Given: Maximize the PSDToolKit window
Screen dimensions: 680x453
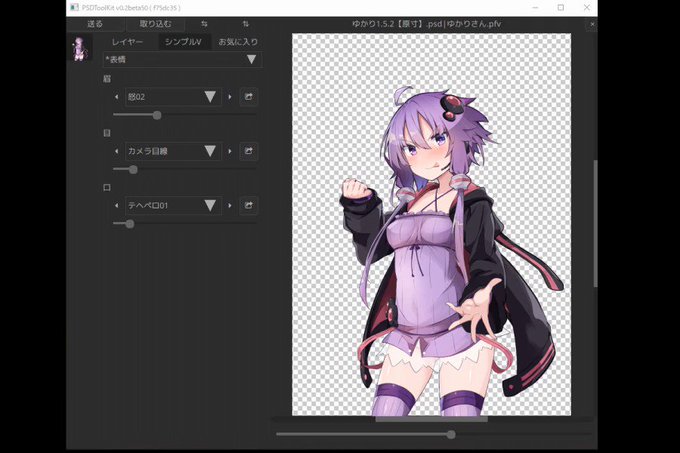Looking at the screenshot, I should [561, 7].
